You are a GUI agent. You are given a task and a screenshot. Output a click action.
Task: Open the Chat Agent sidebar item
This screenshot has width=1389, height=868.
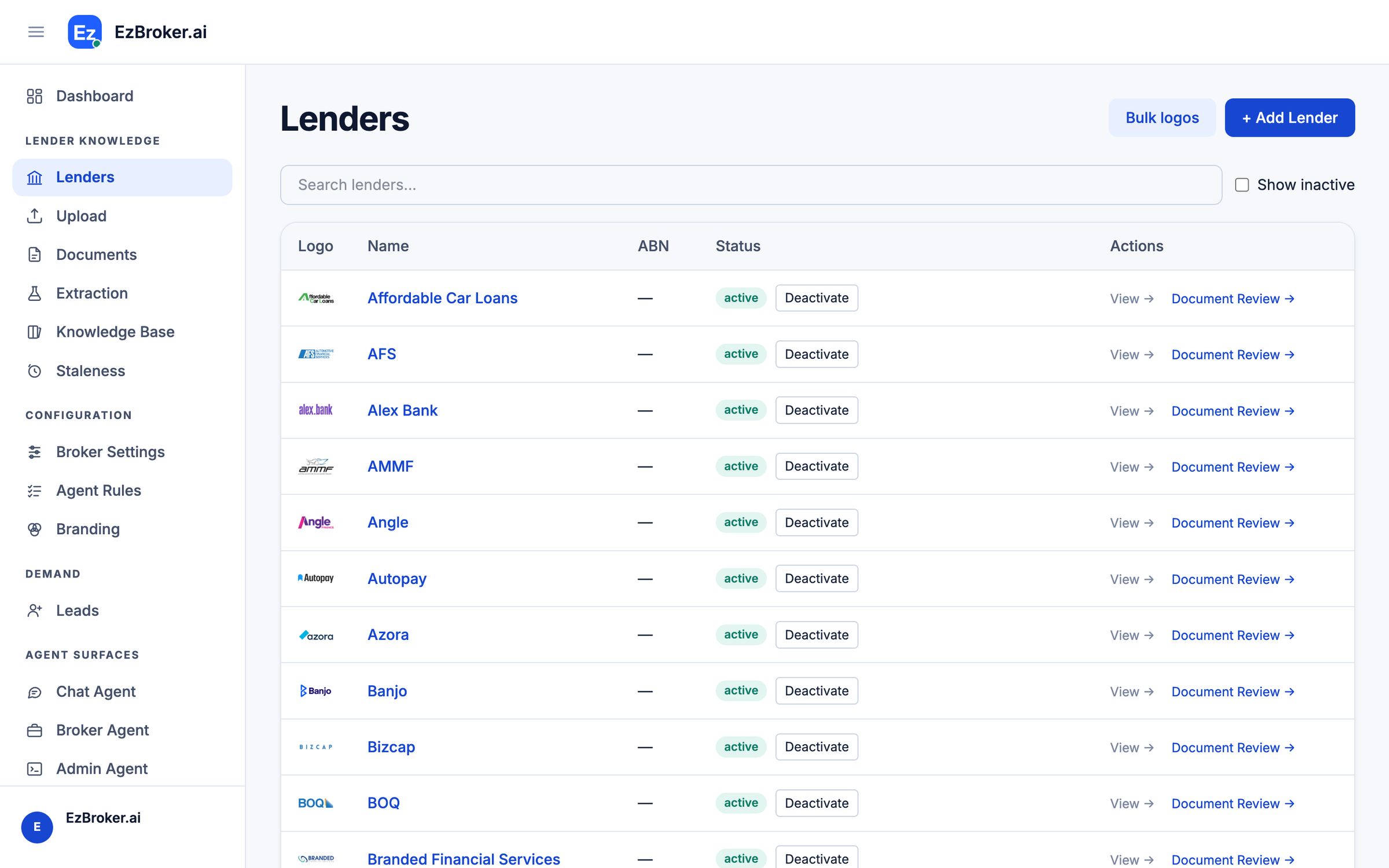click(x=122, y=692)
